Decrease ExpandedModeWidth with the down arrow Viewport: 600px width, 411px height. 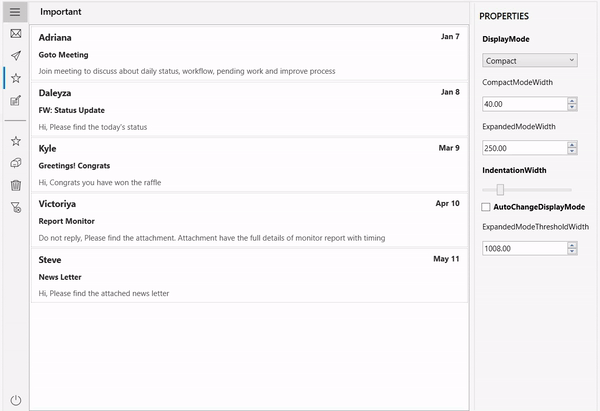tap(572, 151)
